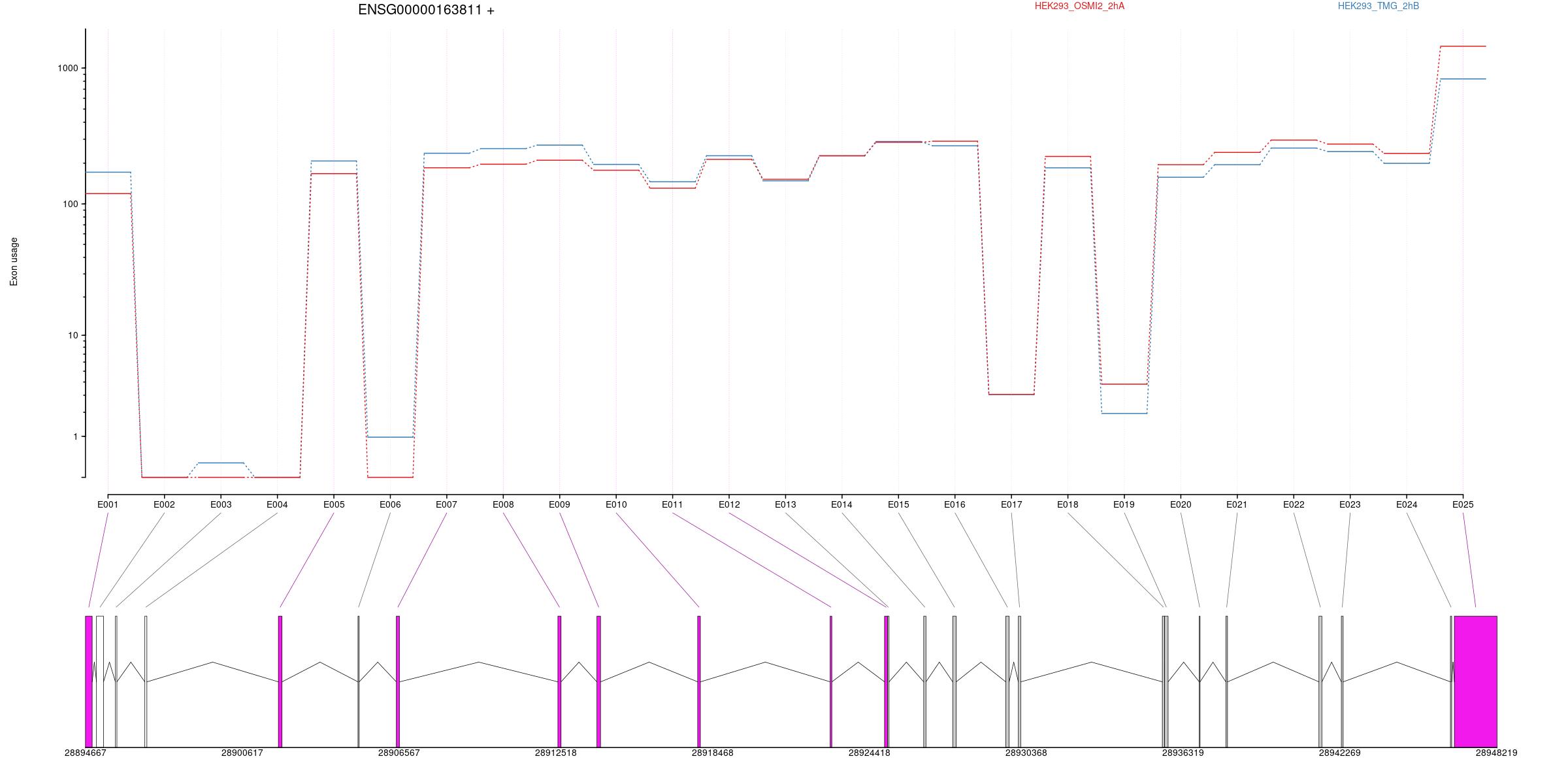Click exon label E022
The image size is (1568, 784).
tap(1294, 505)
